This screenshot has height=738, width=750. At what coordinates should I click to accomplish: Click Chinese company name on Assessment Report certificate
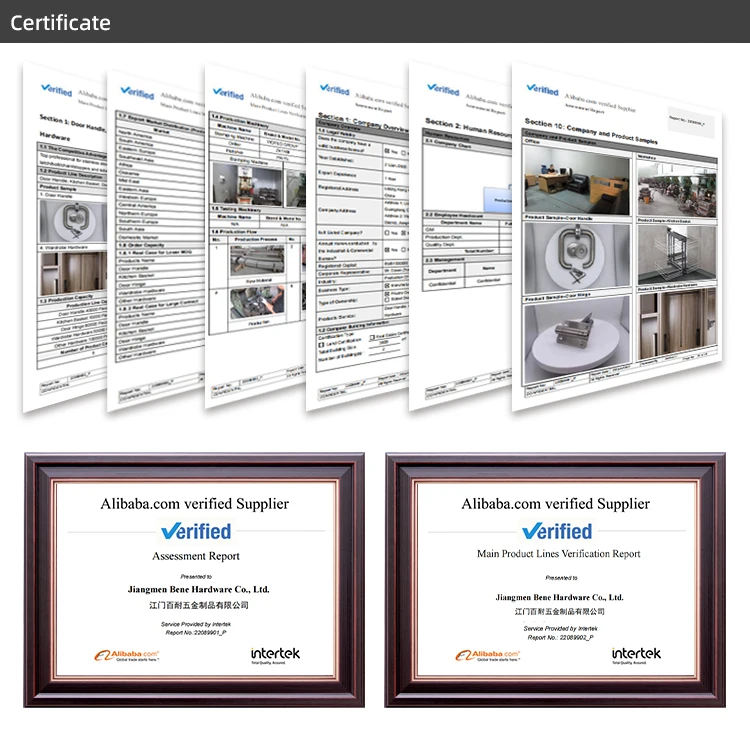coord(199,605)
